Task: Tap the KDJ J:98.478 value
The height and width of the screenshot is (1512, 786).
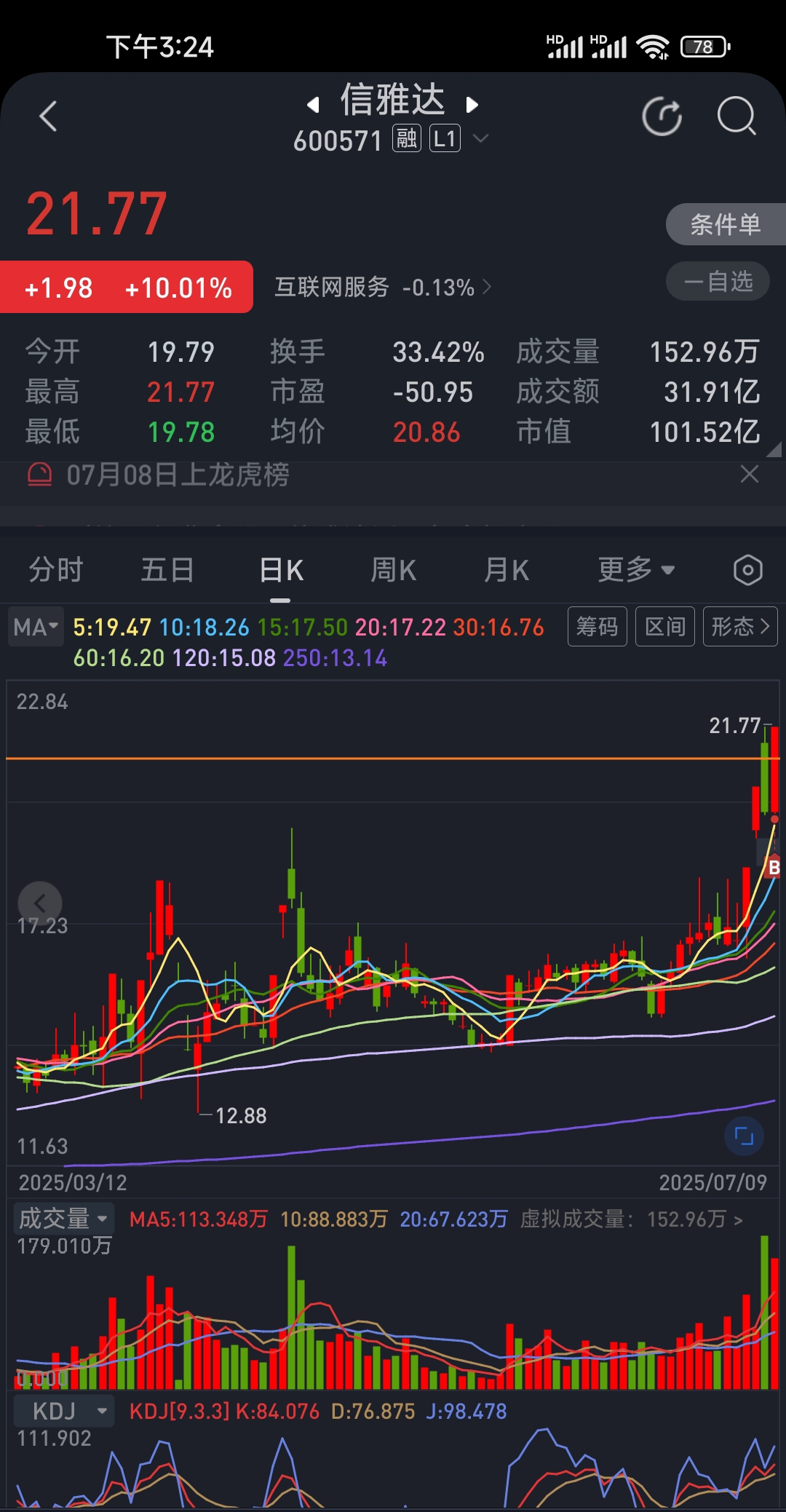Action: [x=467, y=1412]
